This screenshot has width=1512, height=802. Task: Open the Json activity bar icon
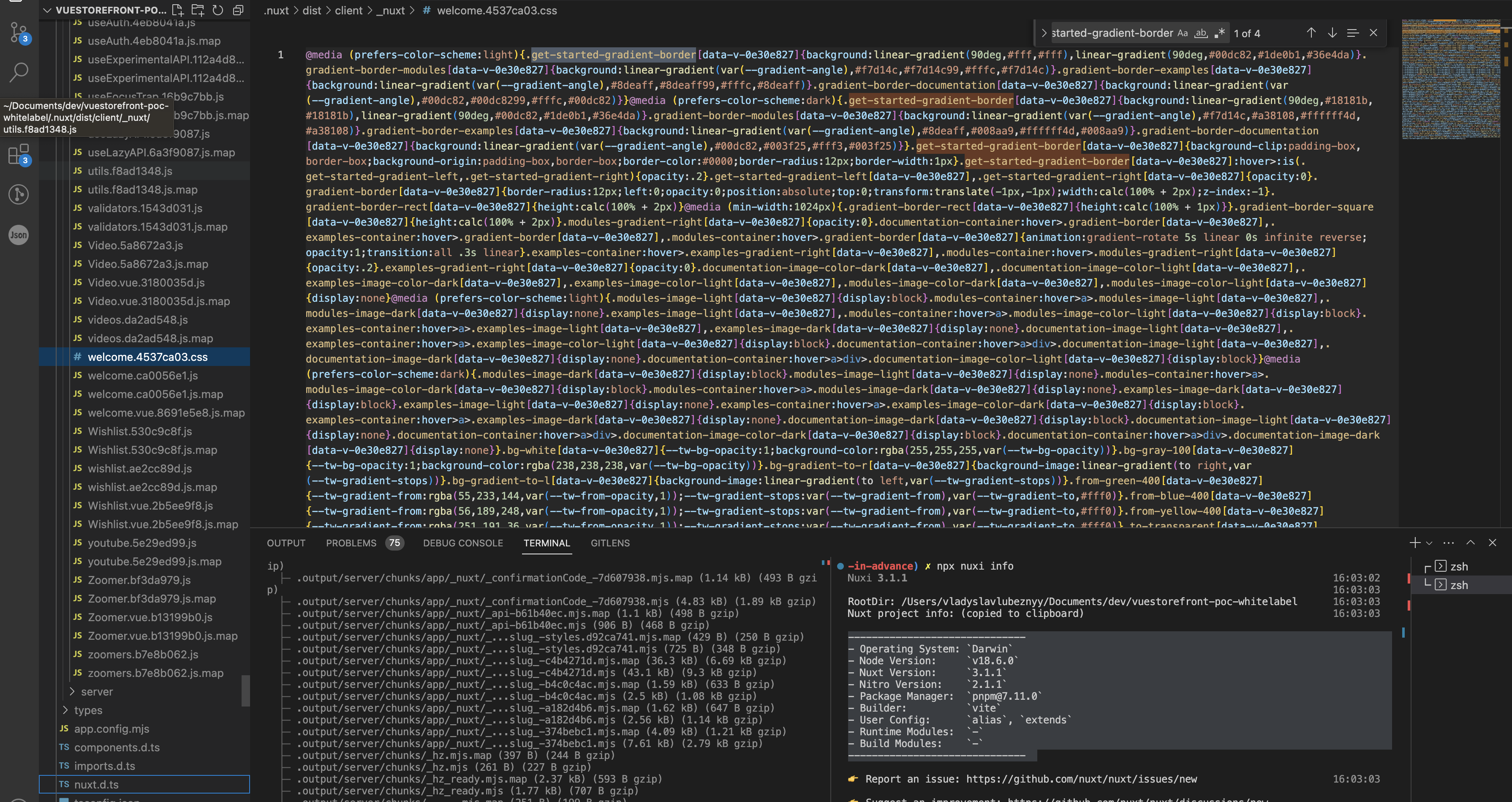pyautogui.click(x=19, y=235)
